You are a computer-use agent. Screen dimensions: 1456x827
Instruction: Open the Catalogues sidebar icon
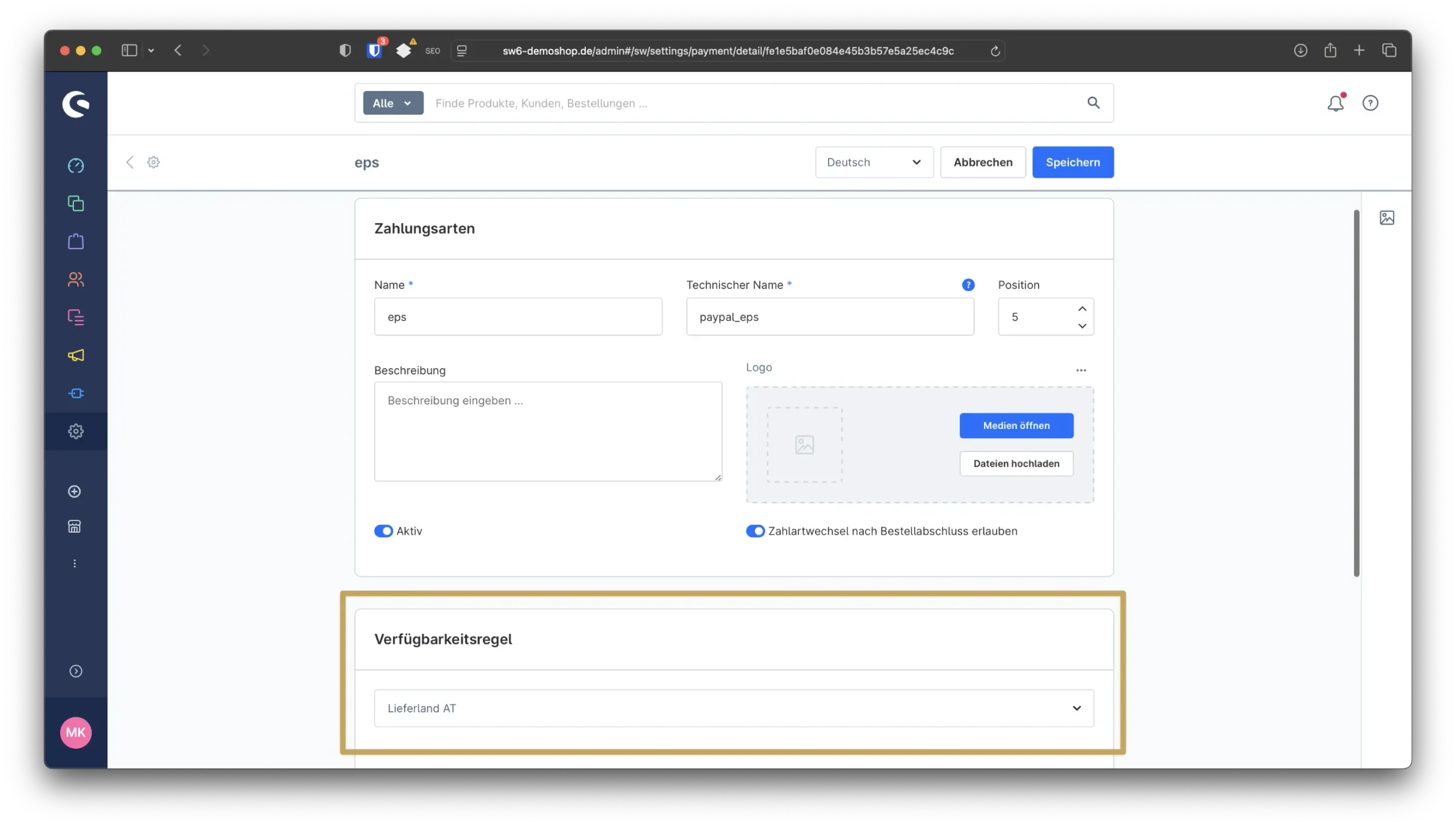76,203
